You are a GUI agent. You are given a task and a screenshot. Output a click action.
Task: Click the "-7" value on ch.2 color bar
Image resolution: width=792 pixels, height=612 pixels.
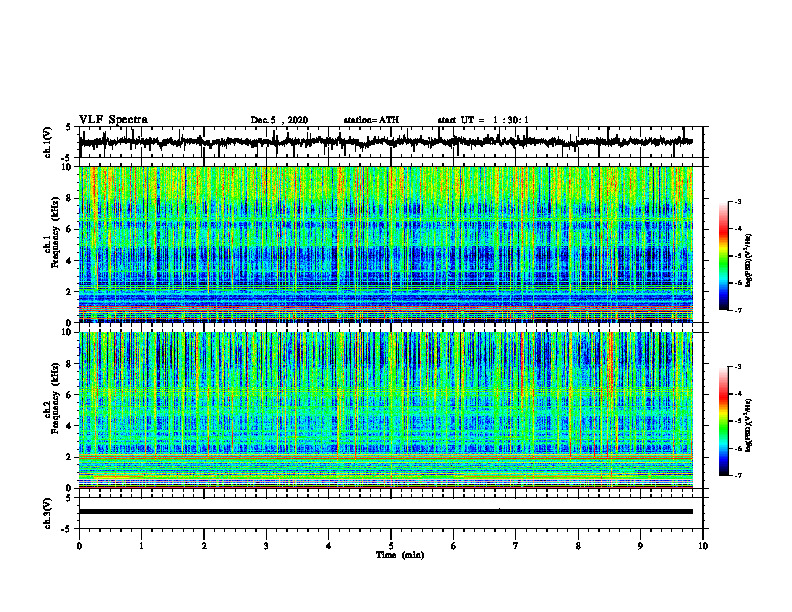738,475
